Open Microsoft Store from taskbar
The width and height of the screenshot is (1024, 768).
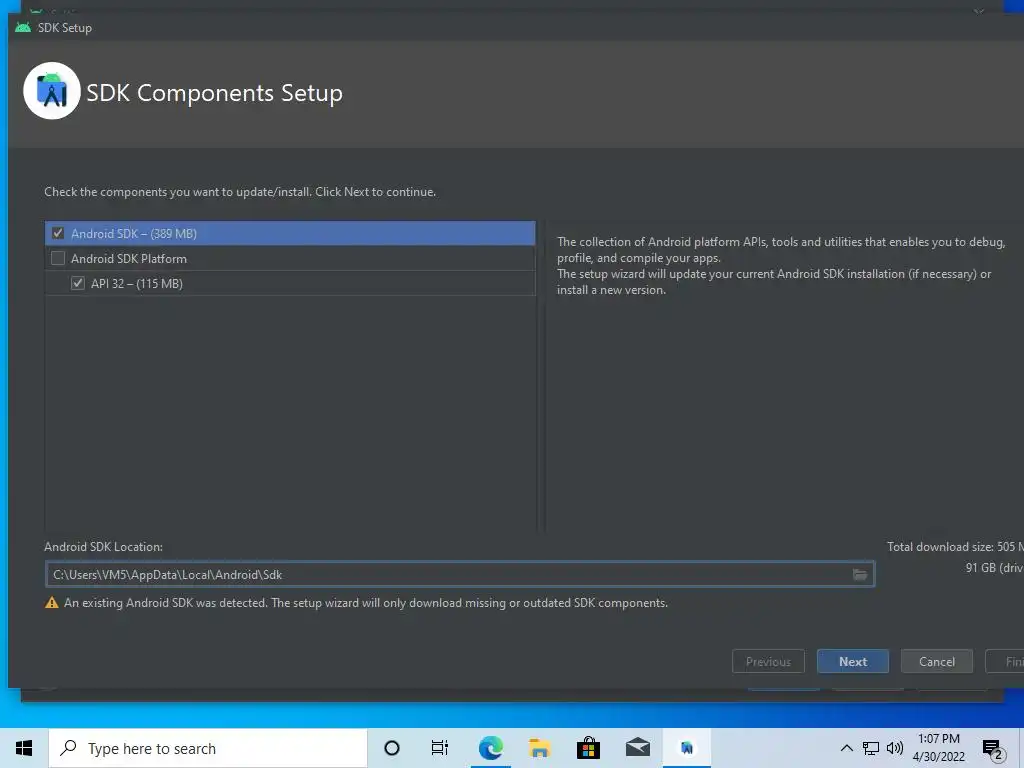[588, 748]
